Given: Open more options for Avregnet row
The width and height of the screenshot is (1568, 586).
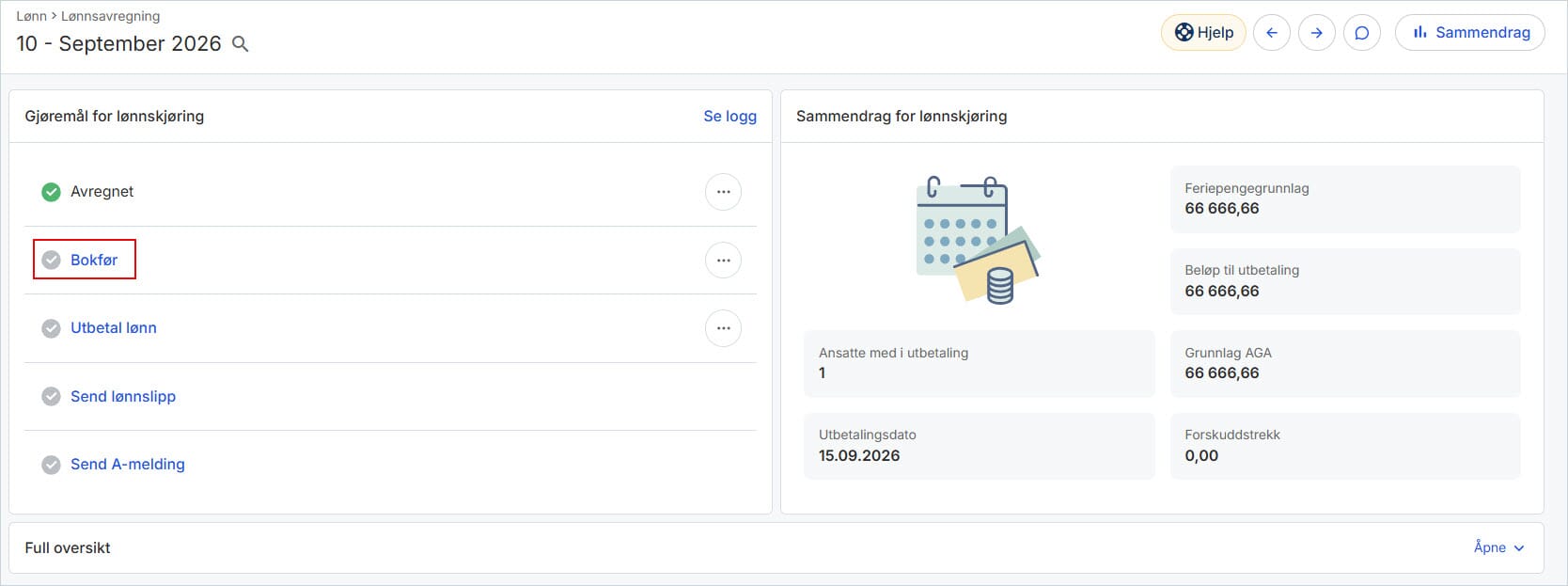Looking at the screenshot, I should [x=723, y=192].
